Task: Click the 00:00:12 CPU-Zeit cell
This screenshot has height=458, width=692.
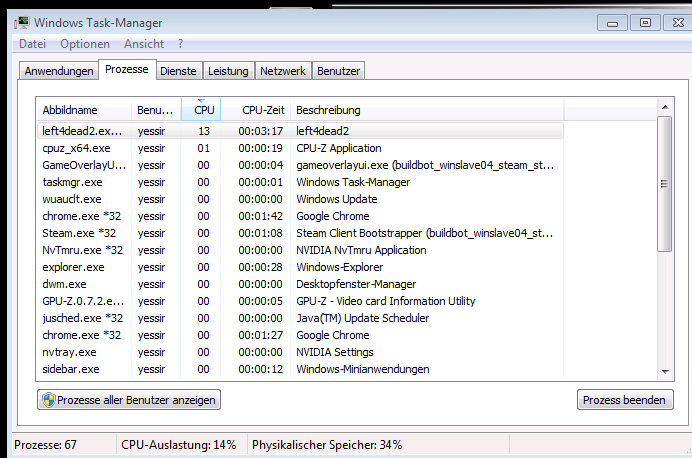Action: [261, 369]
